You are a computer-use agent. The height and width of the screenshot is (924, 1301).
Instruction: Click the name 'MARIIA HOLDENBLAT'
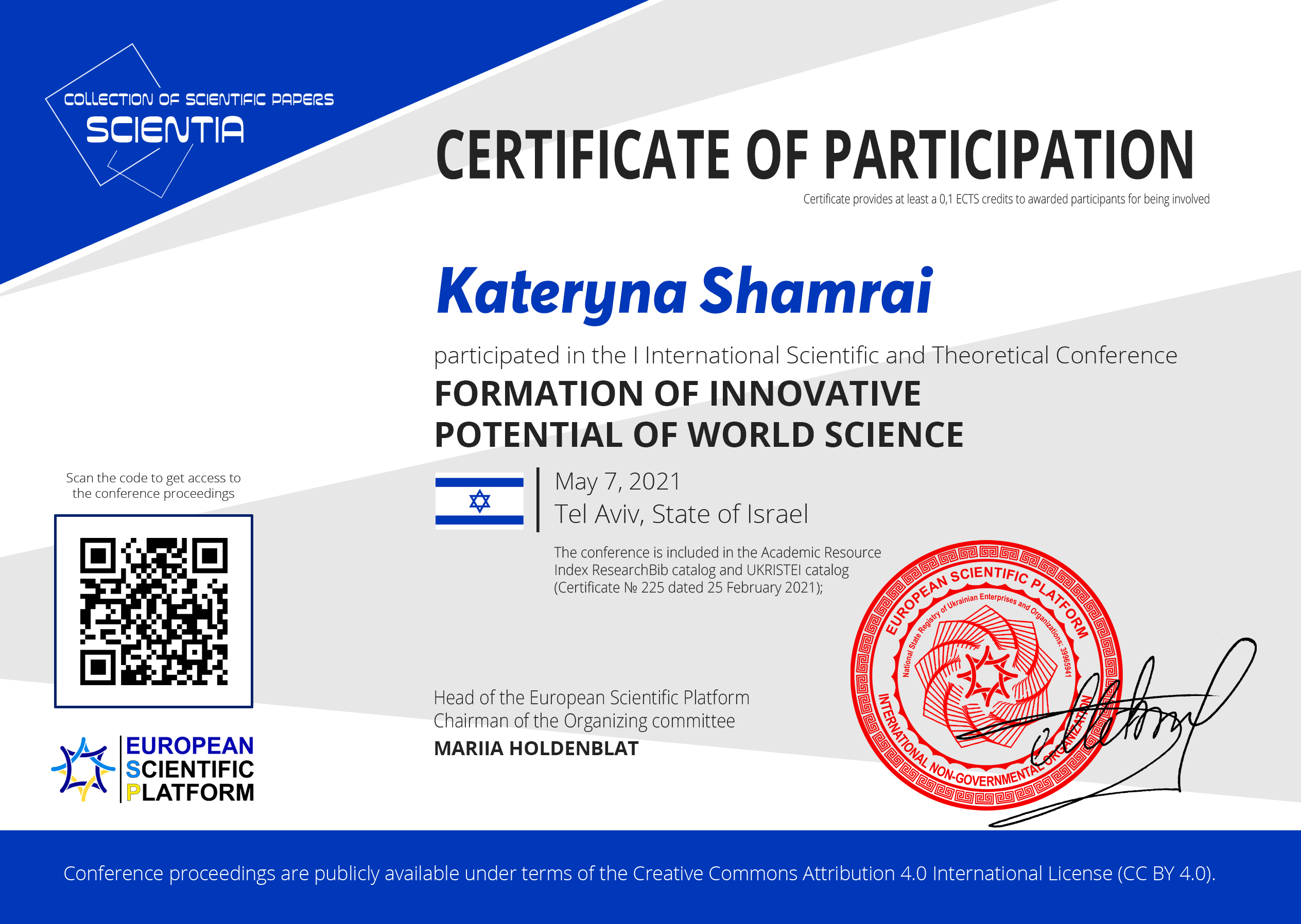(536, 748)
